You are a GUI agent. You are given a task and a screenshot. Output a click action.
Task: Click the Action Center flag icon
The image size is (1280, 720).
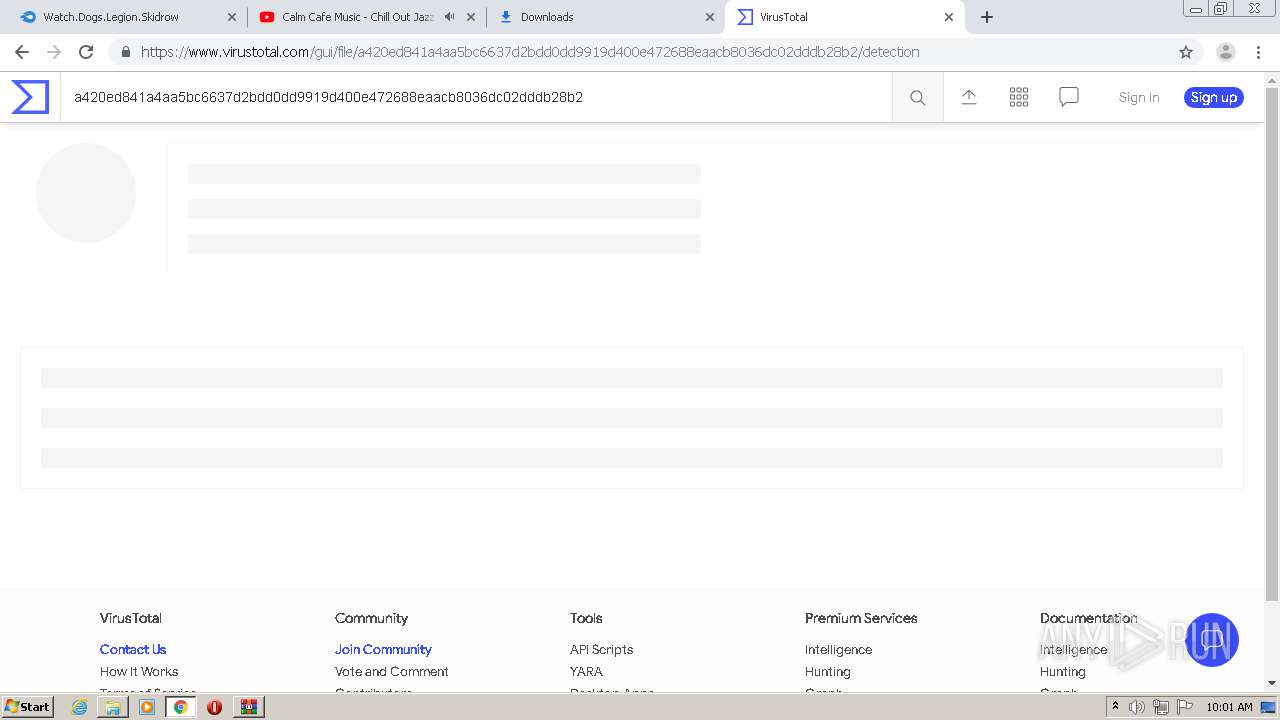(x=1185, y=707)
